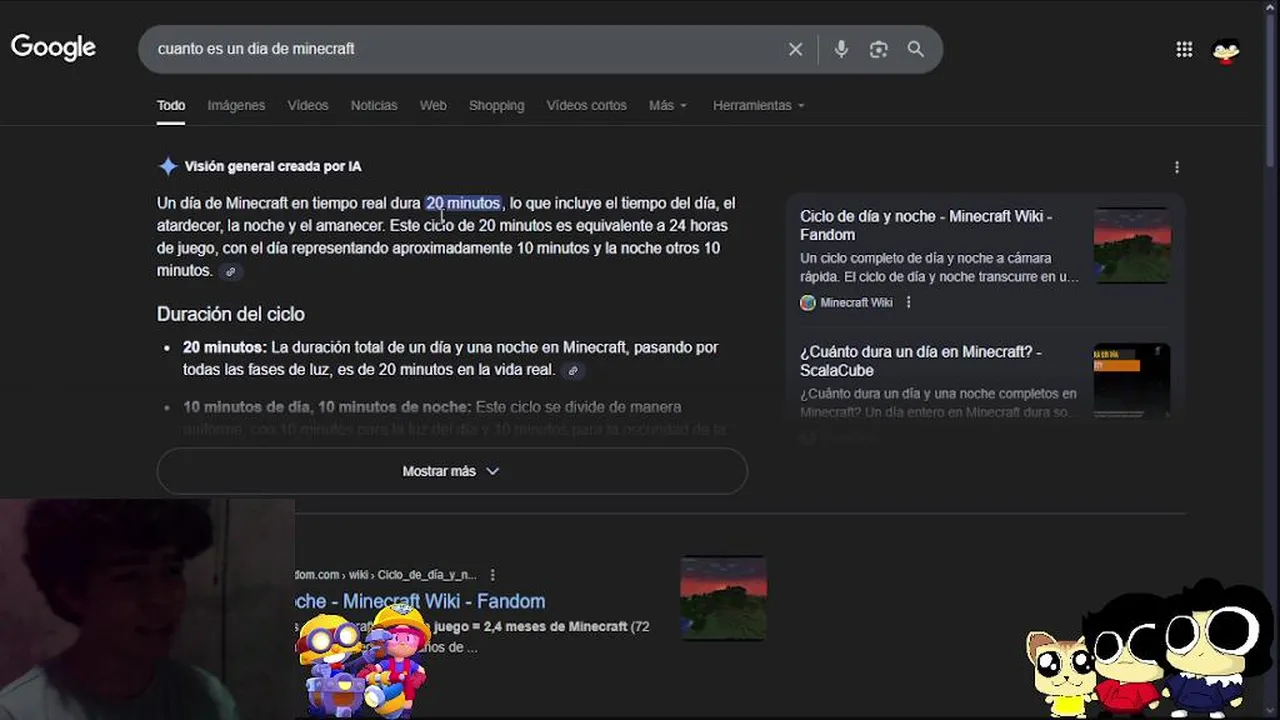
Task: Click source link chip after 20 minutos bullet
Action: point(573,371)
